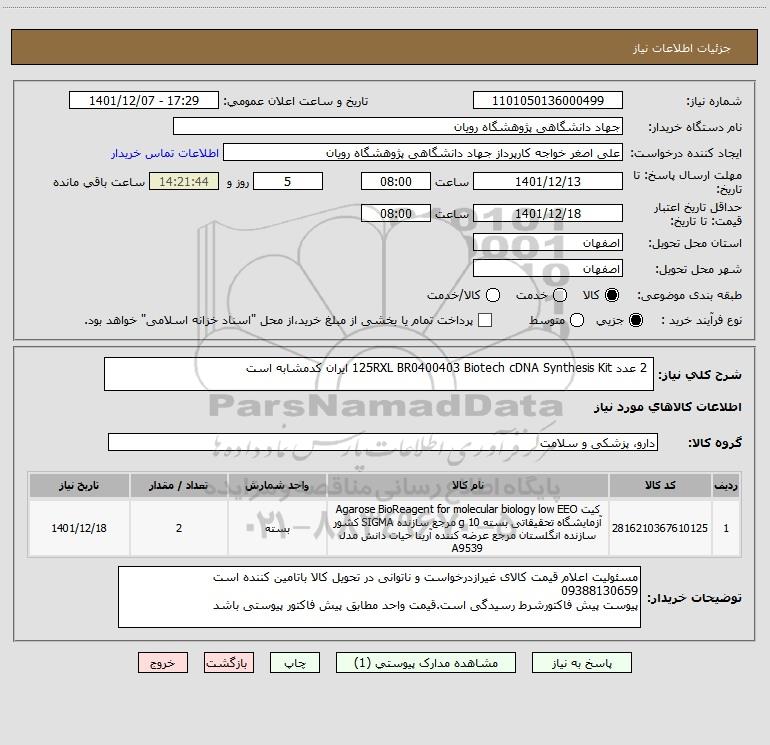Click the general description cDNA Synthesis Kit box
The image size is (770, 745).
(x=379, y=374)
